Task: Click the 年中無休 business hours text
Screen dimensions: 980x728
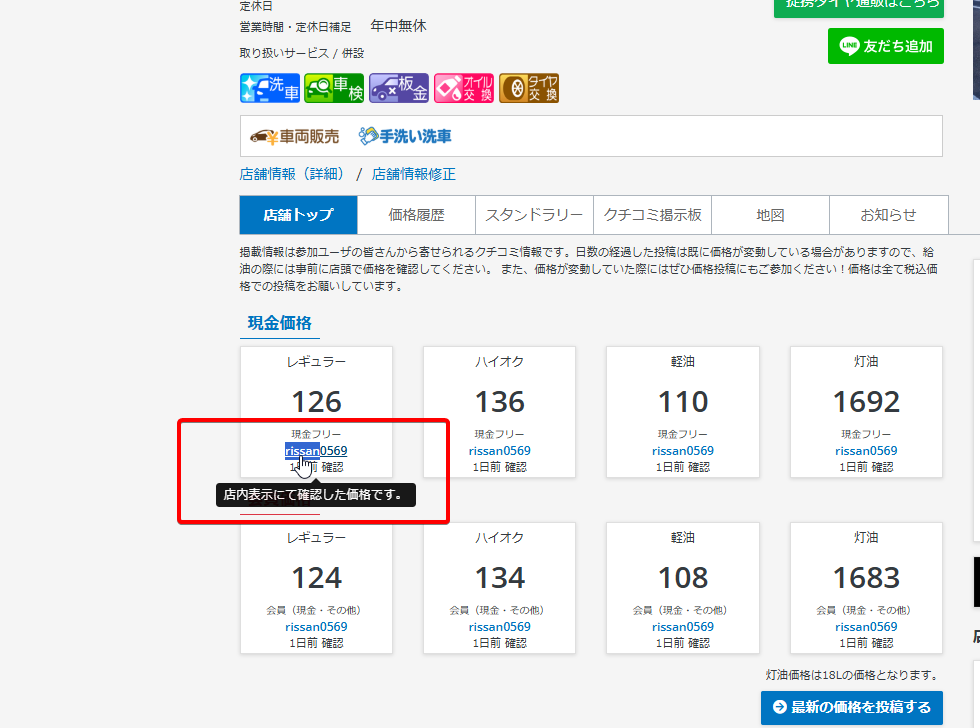Action: [x=398, y=26]
